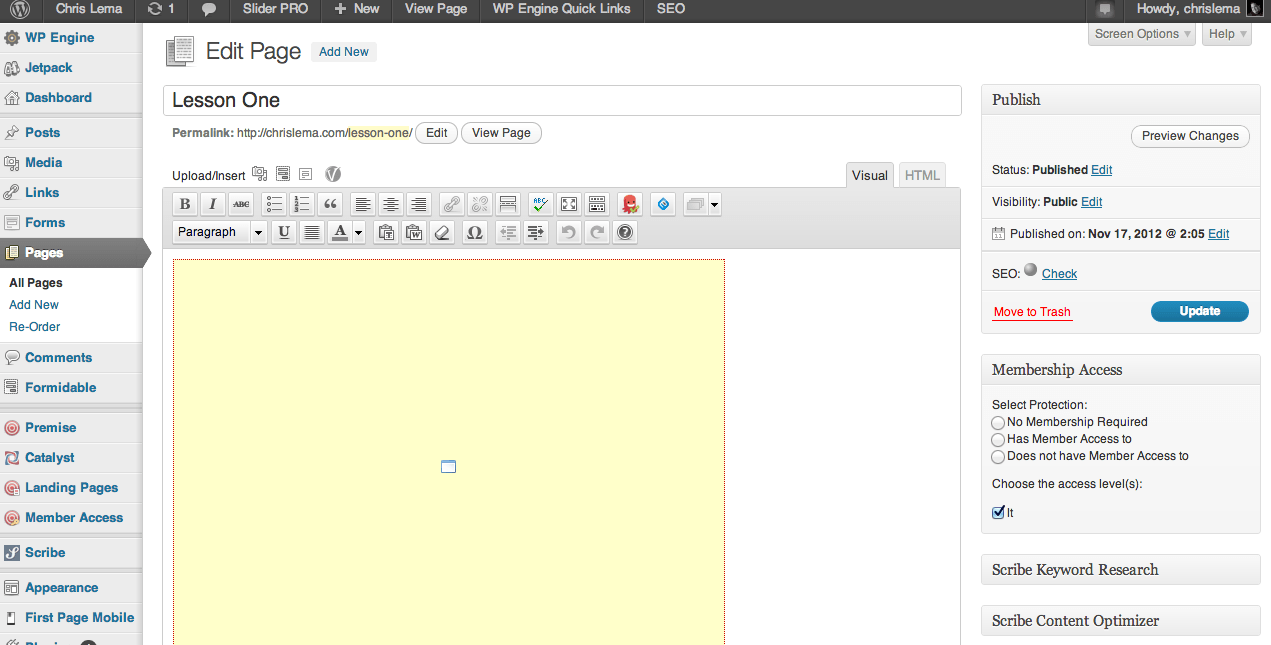Toggle fullscreen editing mode icon
1271x645 pixels.
tap(569, 205)
